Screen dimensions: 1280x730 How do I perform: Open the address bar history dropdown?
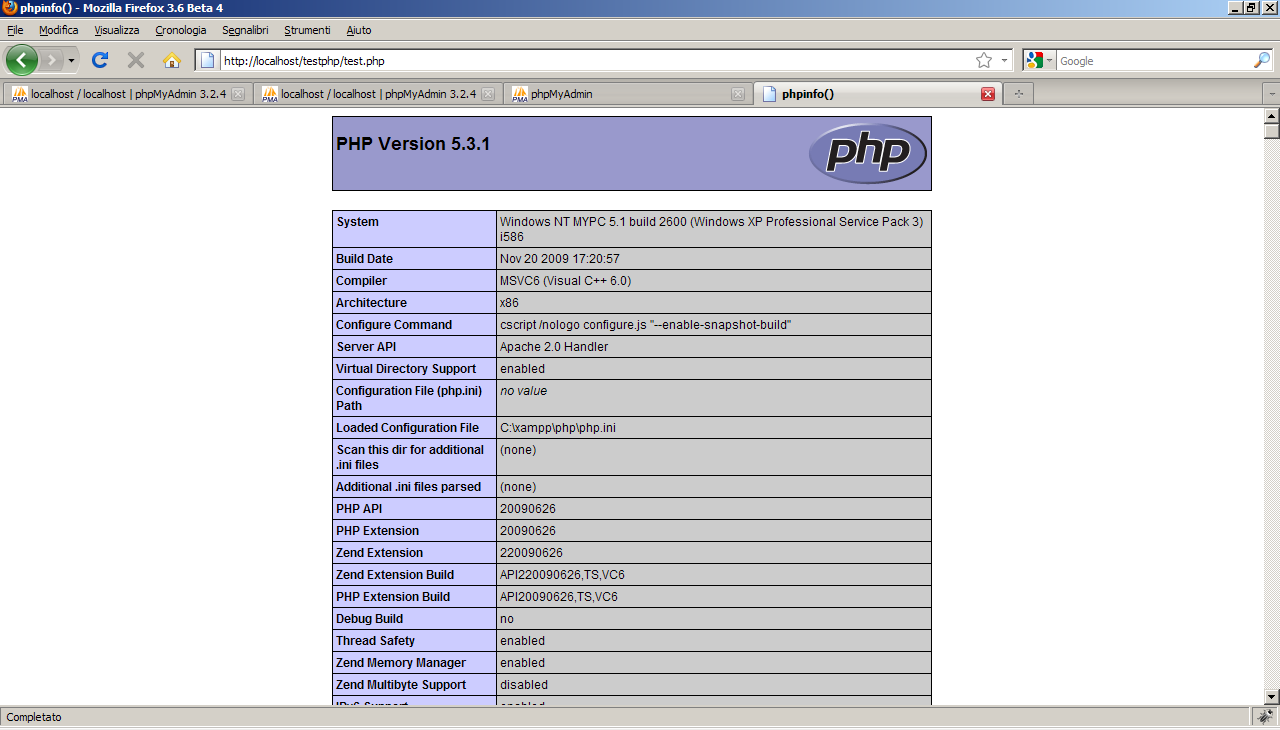coord(1004,60)
